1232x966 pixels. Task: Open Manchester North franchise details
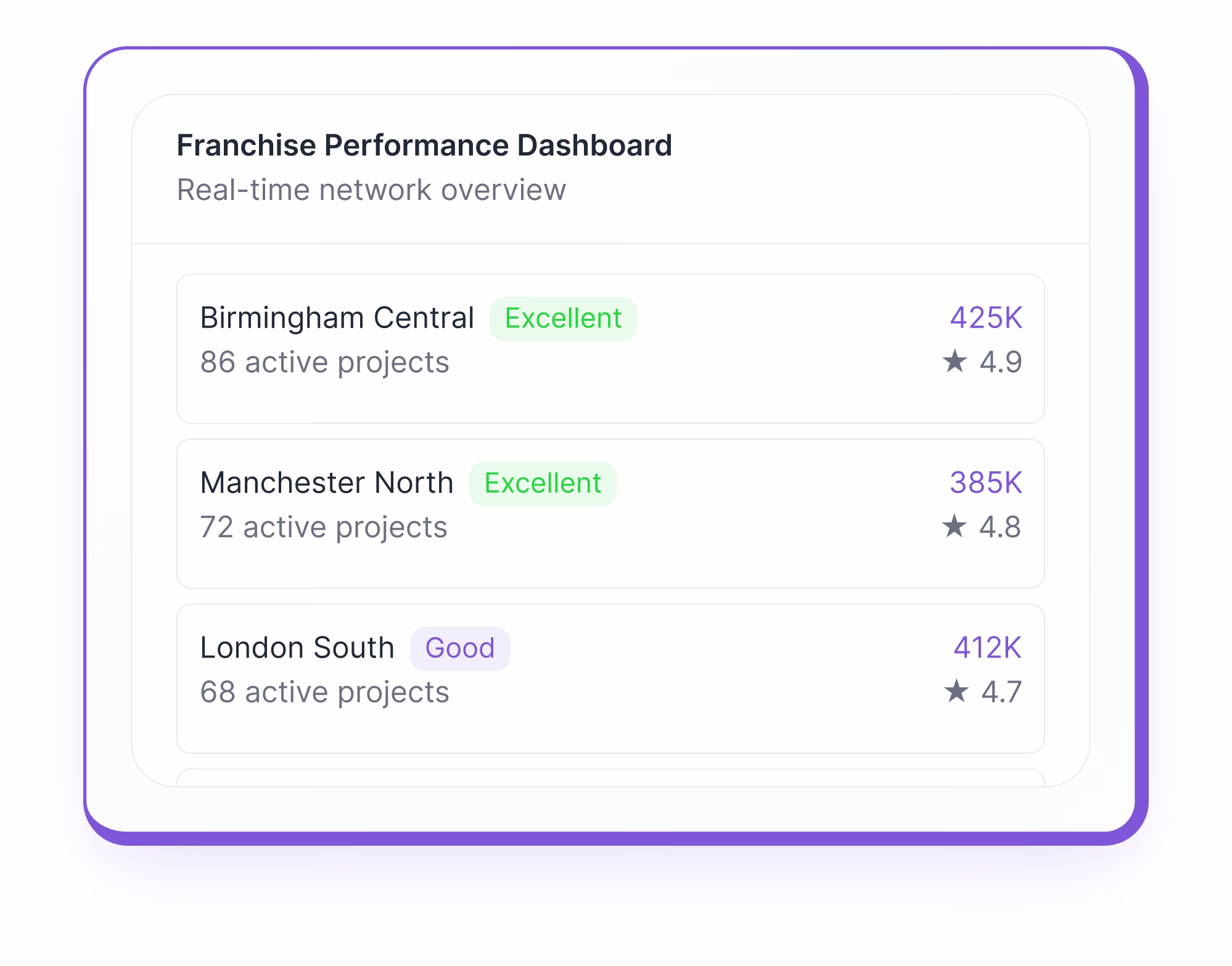610,512
